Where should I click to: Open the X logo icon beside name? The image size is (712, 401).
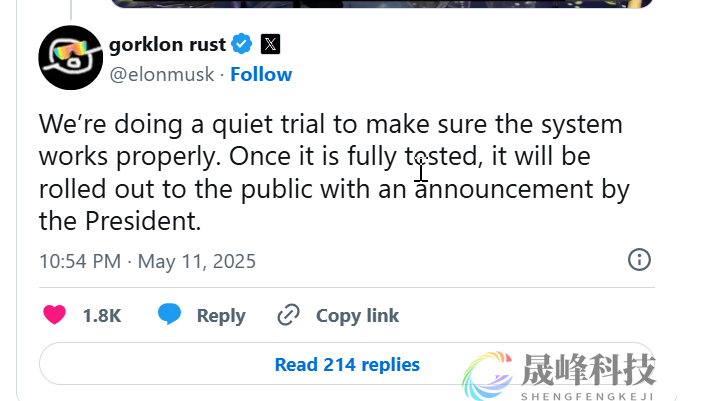(x=270, y=44)
